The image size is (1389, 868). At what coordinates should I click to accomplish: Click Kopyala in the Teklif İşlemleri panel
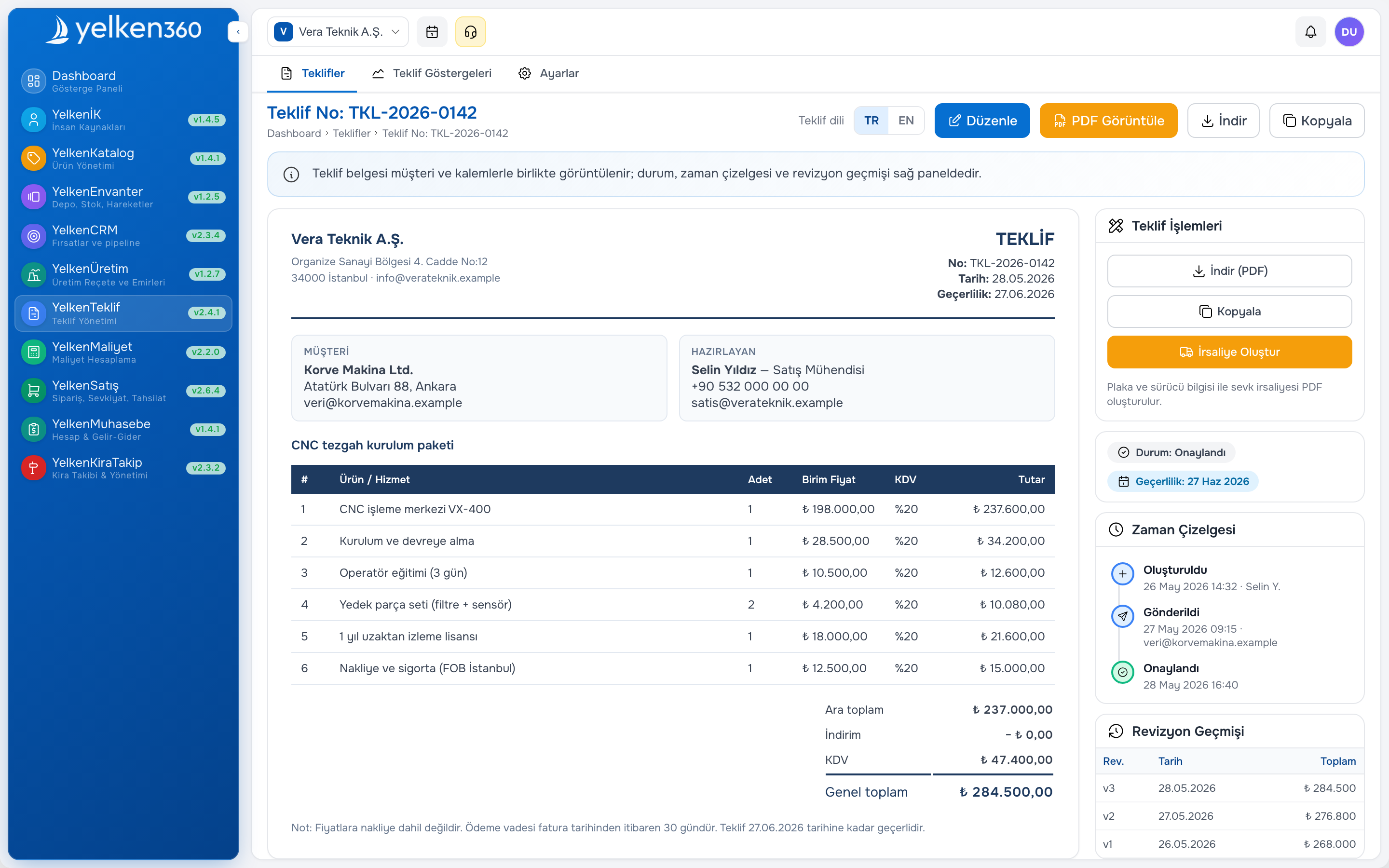(x=1229, y=312)
